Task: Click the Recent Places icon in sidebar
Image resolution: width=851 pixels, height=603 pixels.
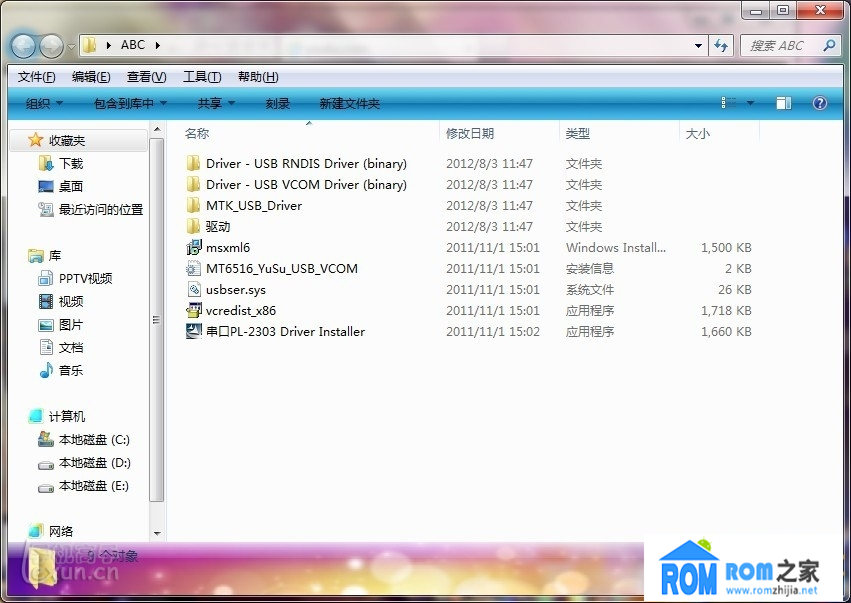Action: tap(46, 210)
